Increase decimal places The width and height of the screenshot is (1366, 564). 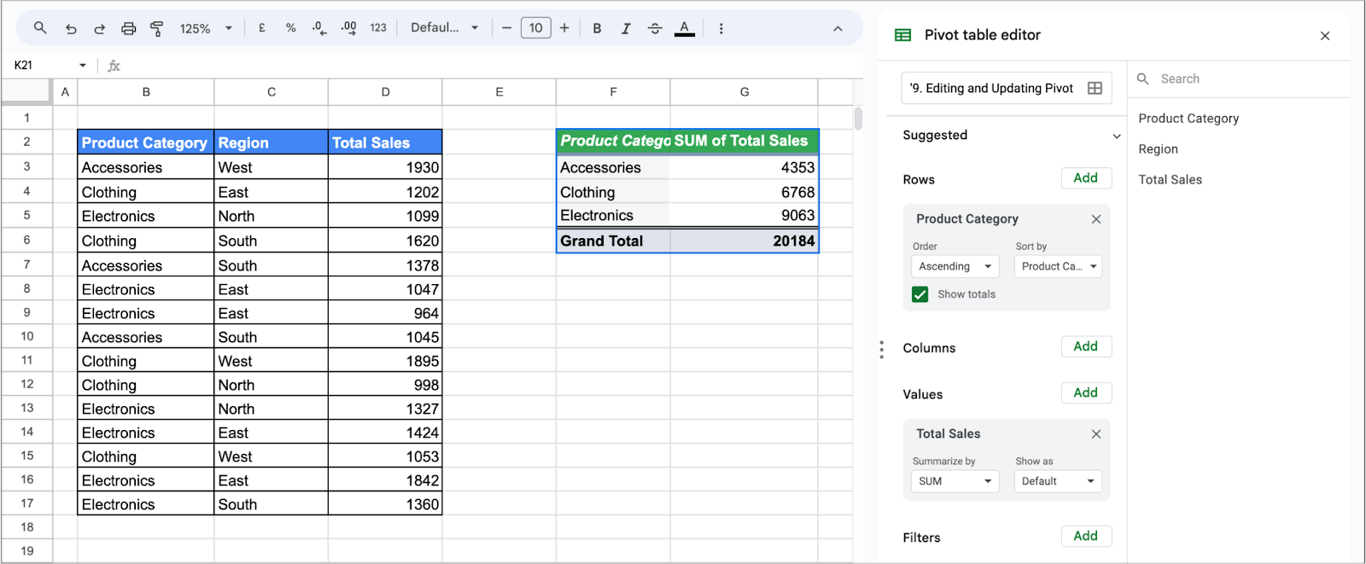tap(349, 28)
